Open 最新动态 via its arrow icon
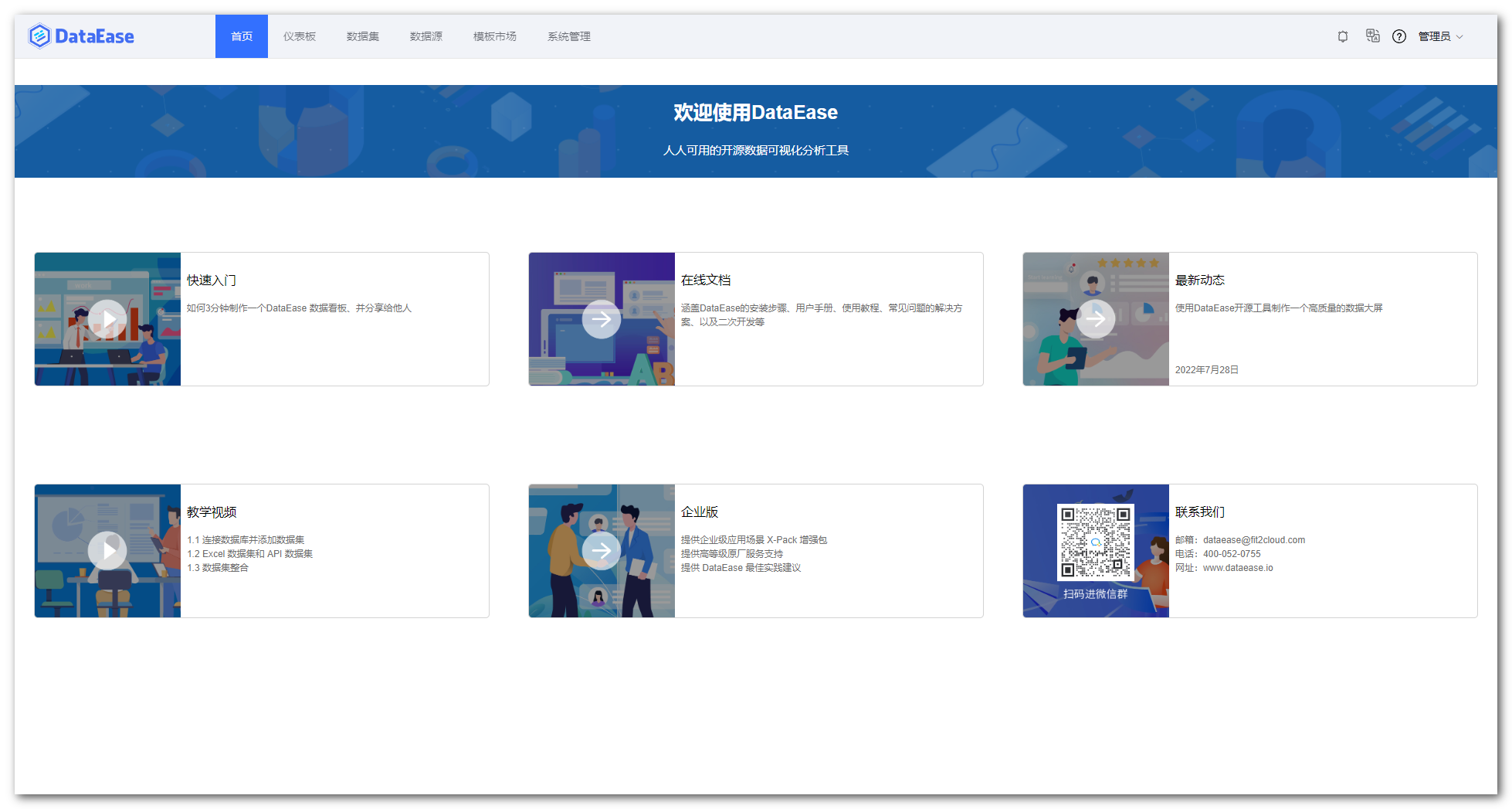 pyautogui.click(x=1096, y=318)
